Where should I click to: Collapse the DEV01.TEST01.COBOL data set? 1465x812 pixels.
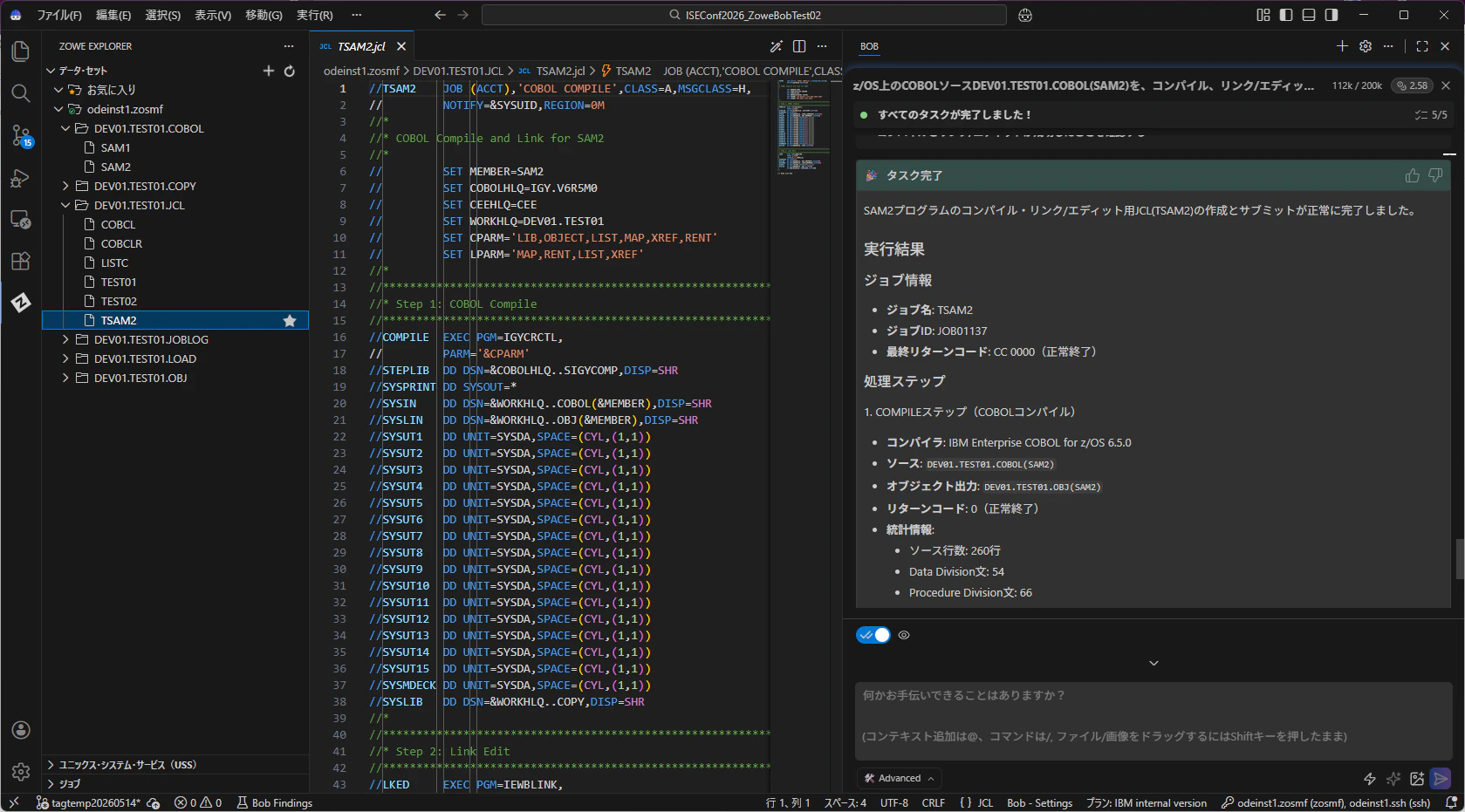pyautogui.click(x=65, y=128)
